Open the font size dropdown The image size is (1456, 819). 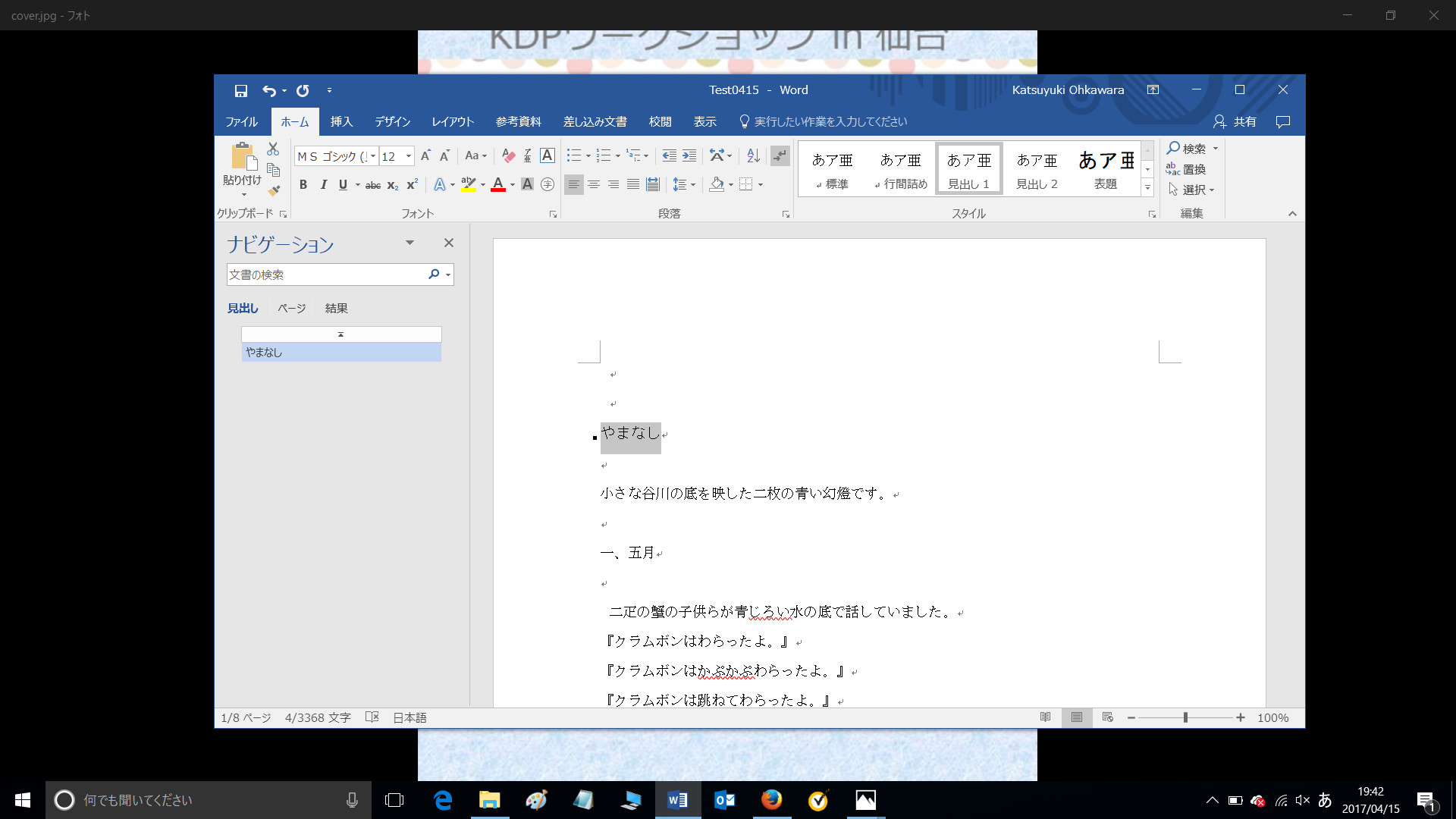pos(407,155)
